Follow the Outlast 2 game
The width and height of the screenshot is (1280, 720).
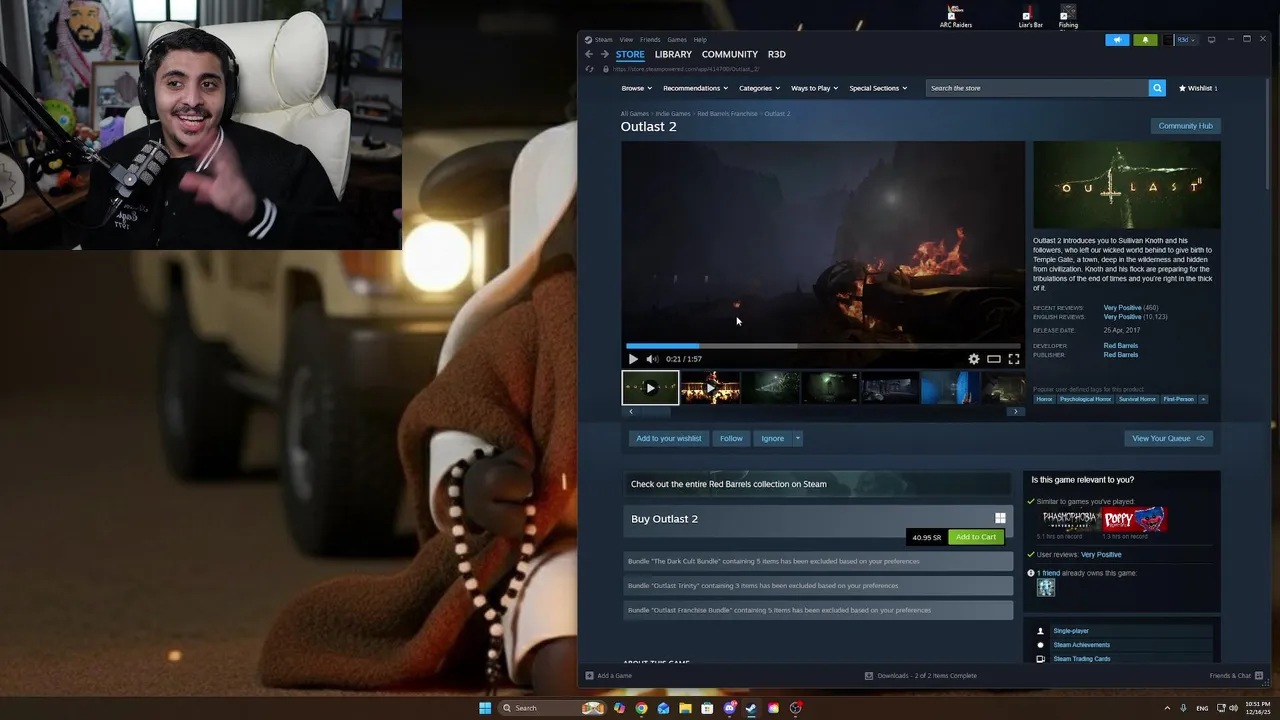point(731,438)
